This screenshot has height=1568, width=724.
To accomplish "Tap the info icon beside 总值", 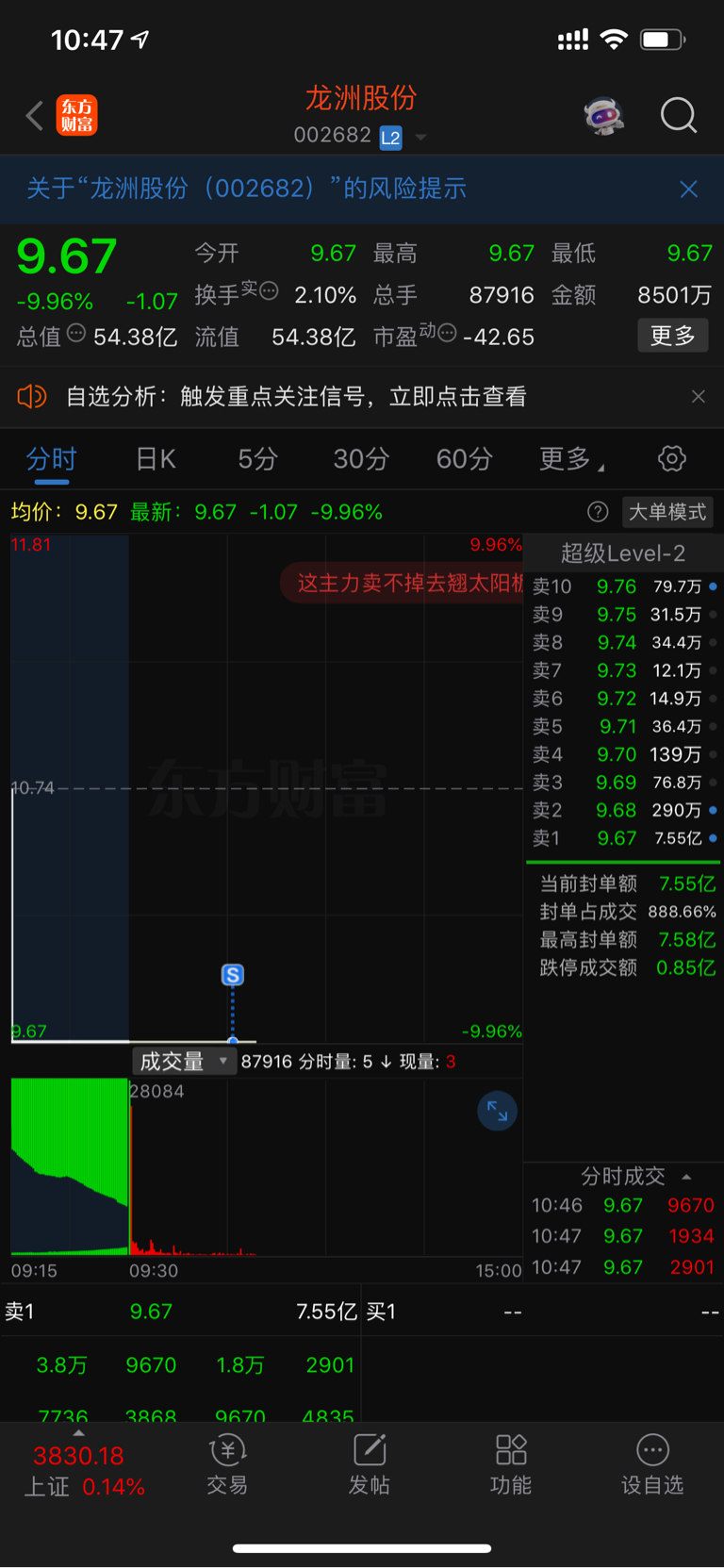I will (76, 333).
